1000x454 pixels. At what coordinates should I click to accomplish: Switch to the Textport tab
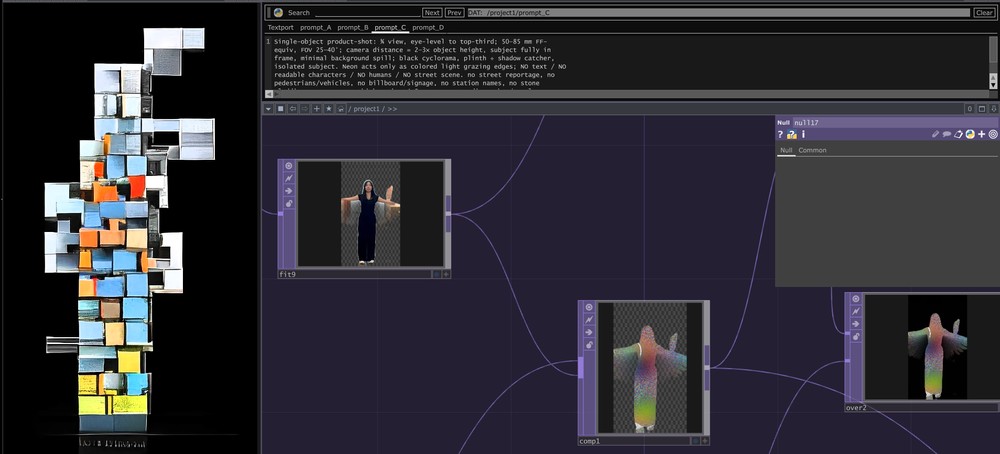pos(281,27)
